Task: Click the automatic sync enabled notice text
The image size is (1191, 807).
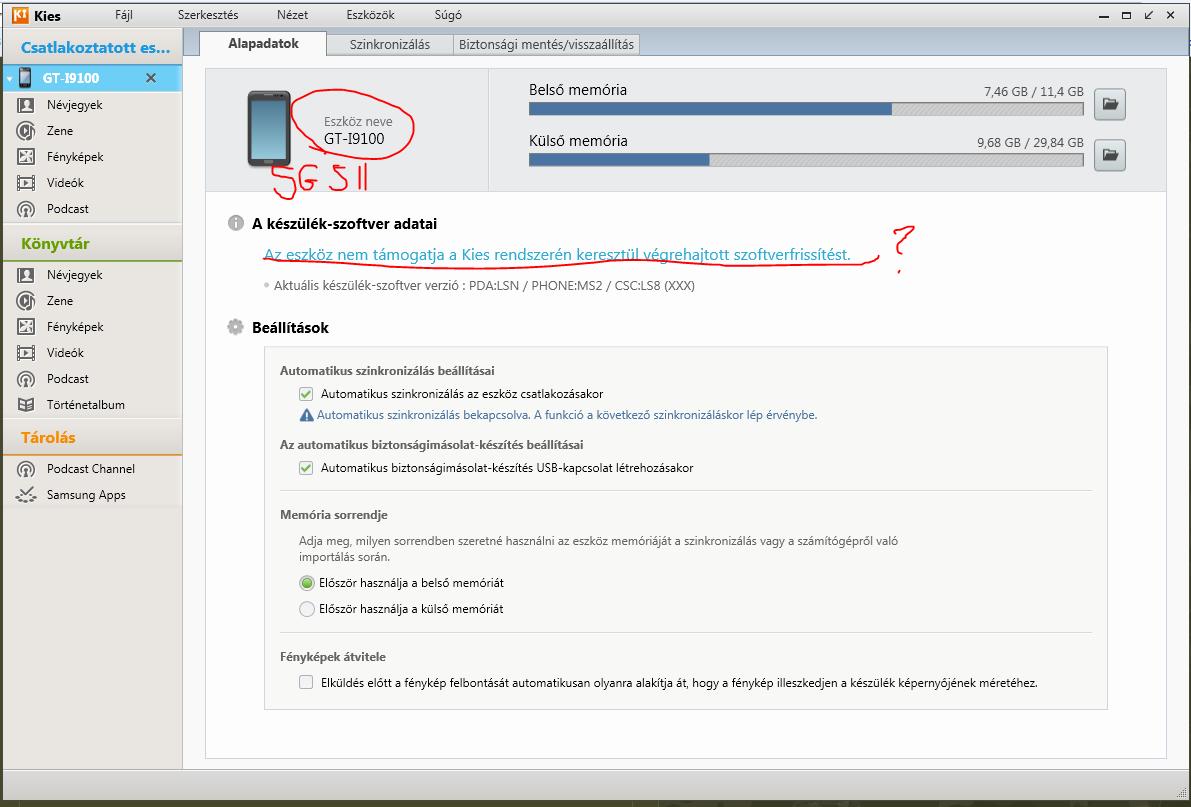Action: [567, 415]
